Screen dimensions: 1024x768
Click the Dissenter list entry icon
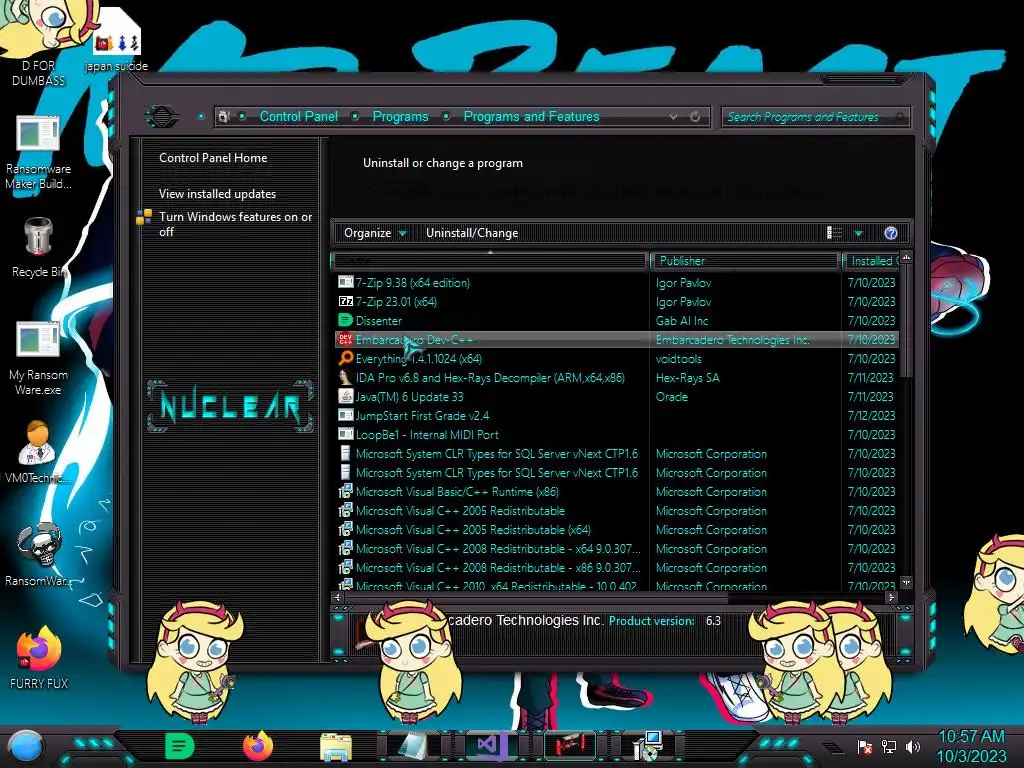coord(345,321)
